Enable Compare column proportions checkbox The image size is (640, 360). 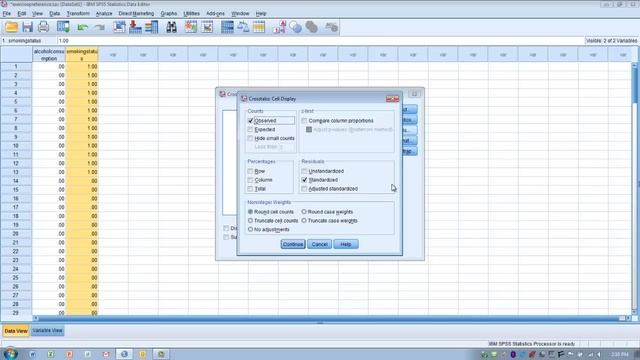(x=304, y=121)
